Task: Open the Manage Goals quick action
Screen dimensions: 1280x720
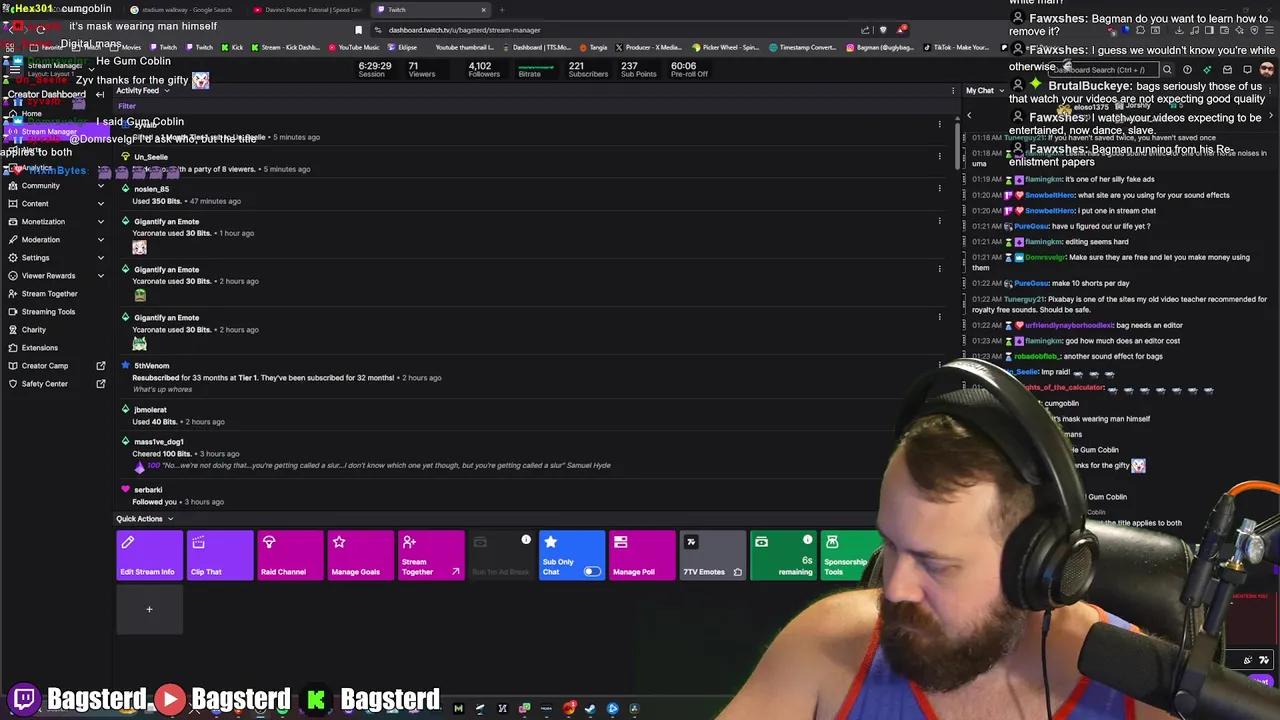Action: [360, 555]
